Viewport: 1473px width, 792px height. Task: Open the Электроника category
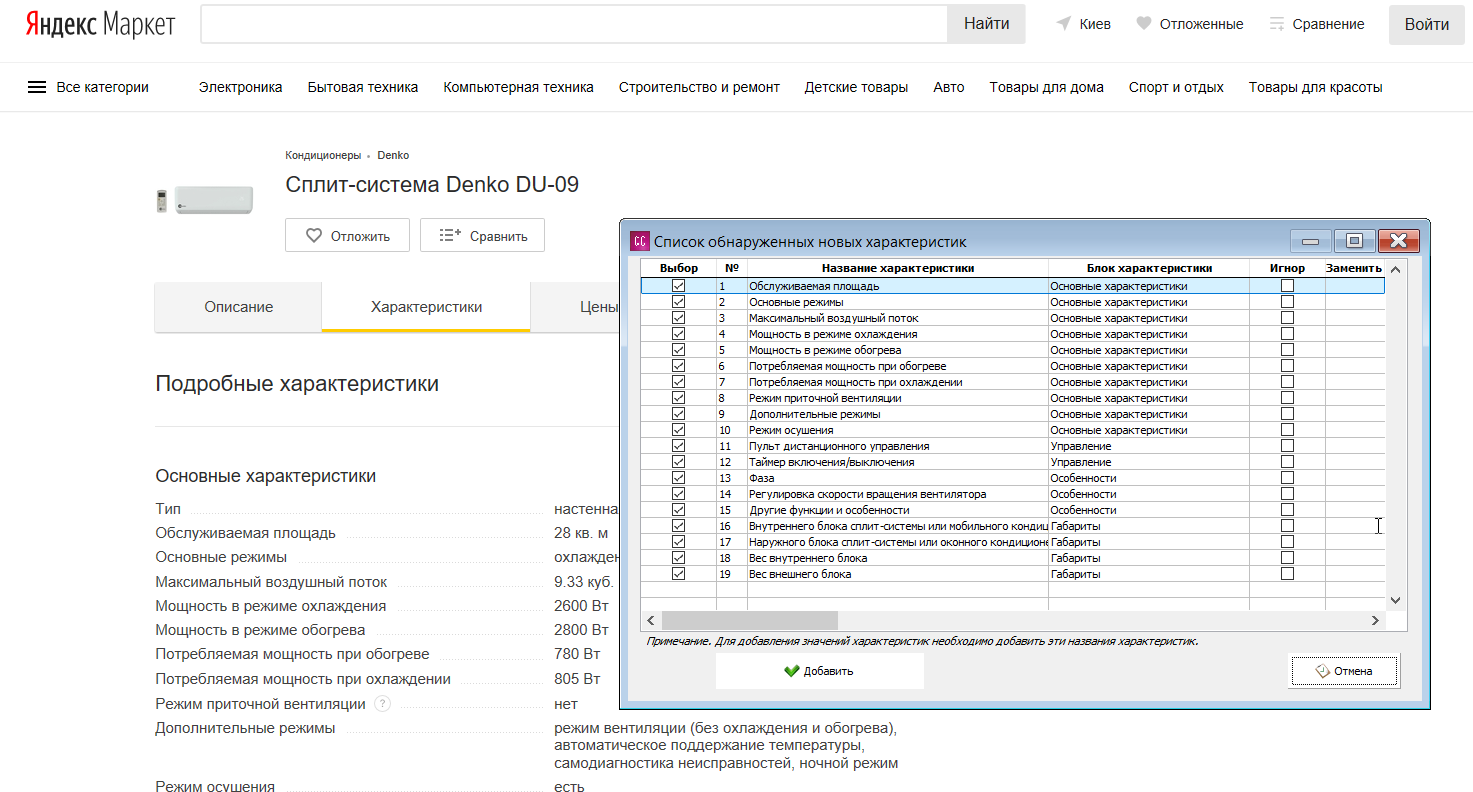point(240,87)
